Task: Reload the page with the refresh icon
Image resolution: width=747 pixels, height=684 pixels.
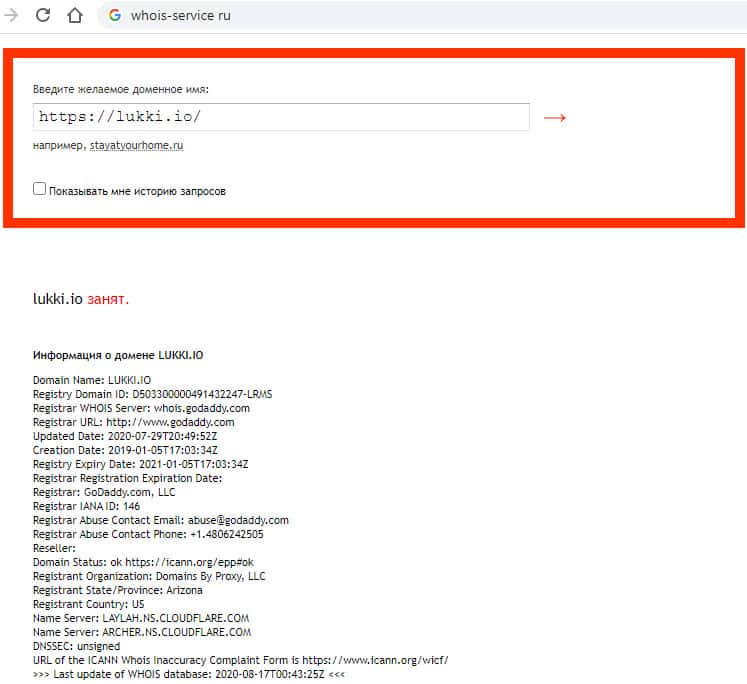Action: click(43, 15)
